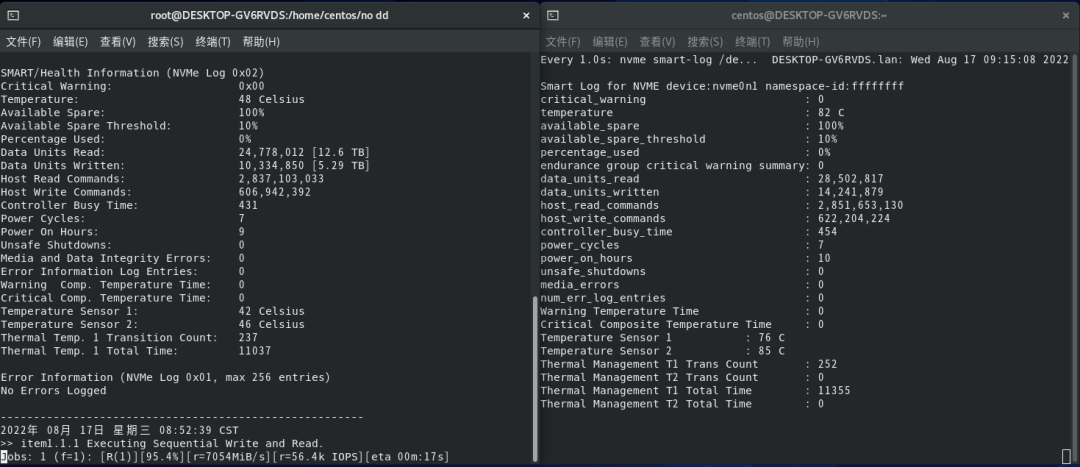
Task: Open 文件(F) menu in right terminal
Action: [x=563, y=42]
